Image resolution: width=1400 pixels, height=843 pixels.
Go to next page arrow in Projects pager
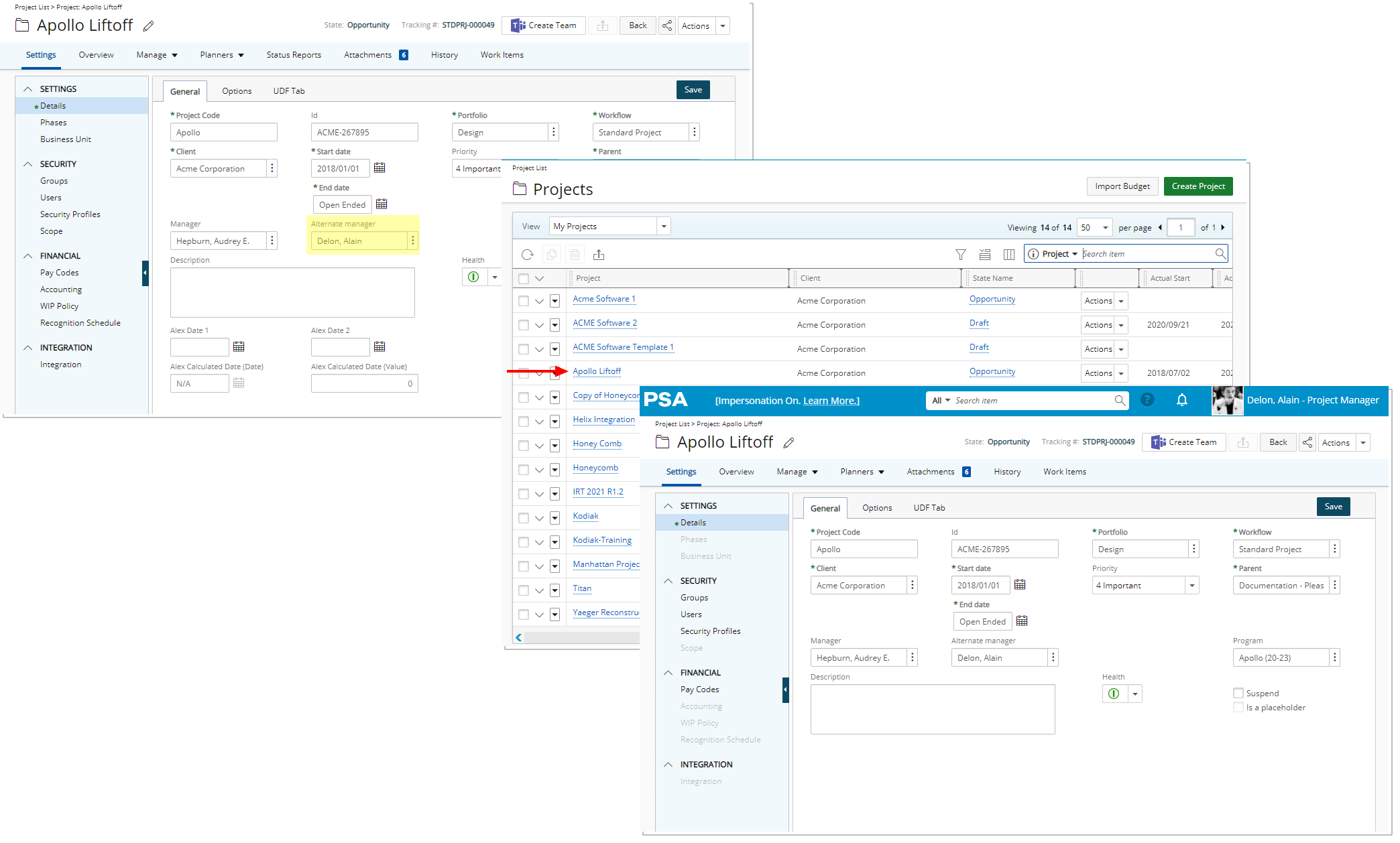pyautogui.click(x=1223, y=228)
